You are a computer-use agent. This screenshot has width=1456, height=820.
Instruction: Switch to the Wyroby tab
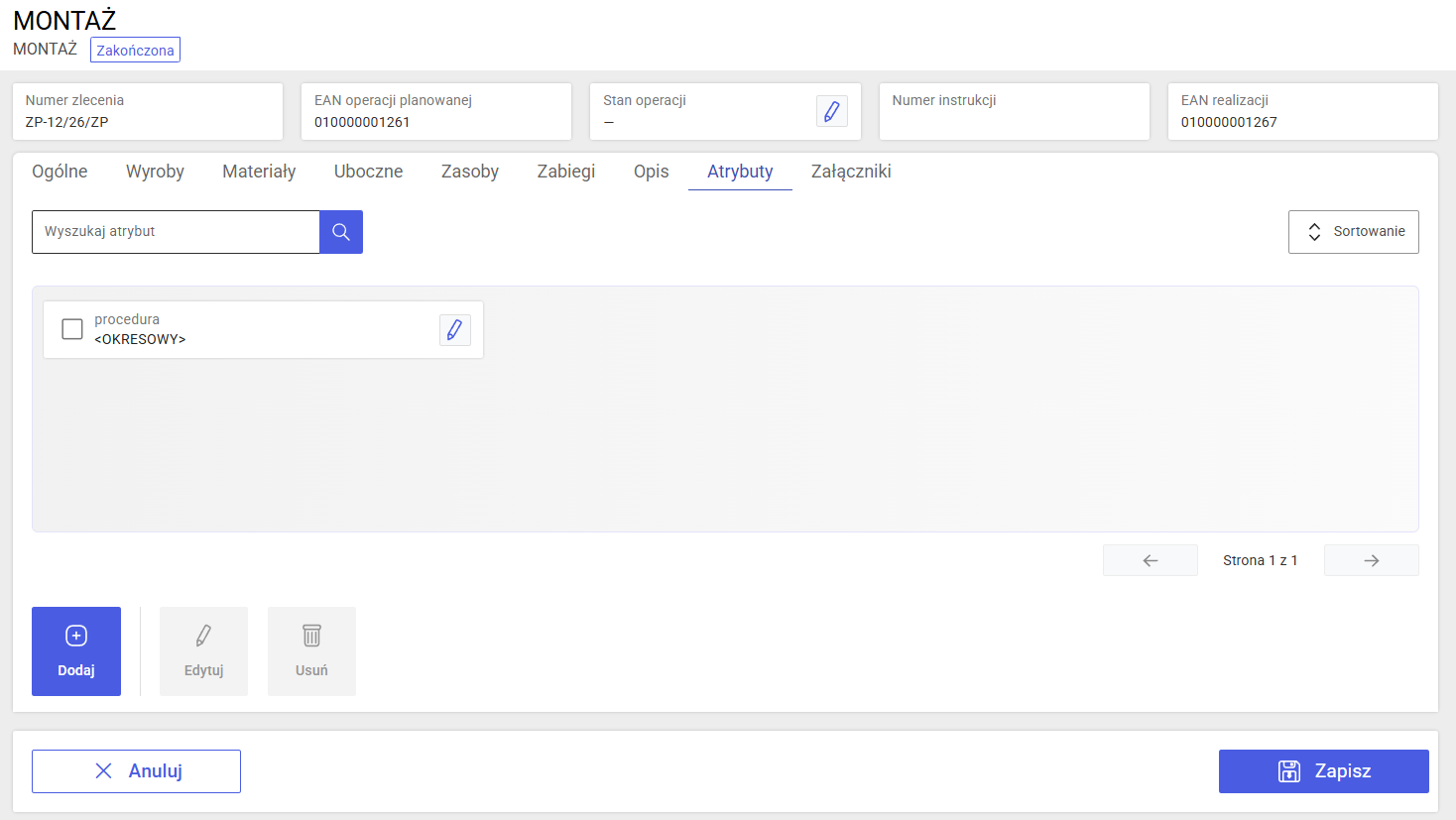155,172
